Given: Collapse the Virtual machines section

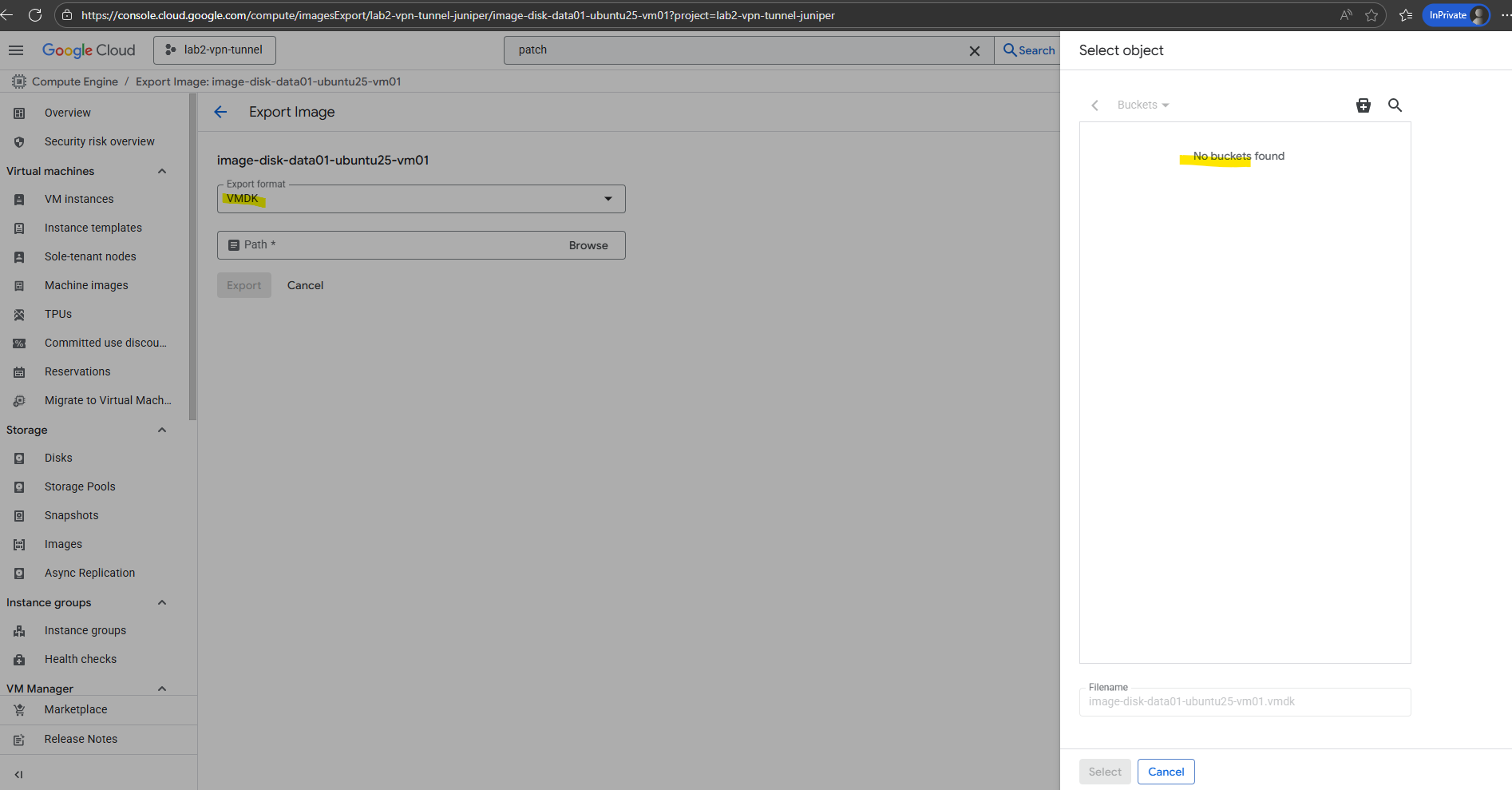Looking at the screenshot, I should coord(162,171).
